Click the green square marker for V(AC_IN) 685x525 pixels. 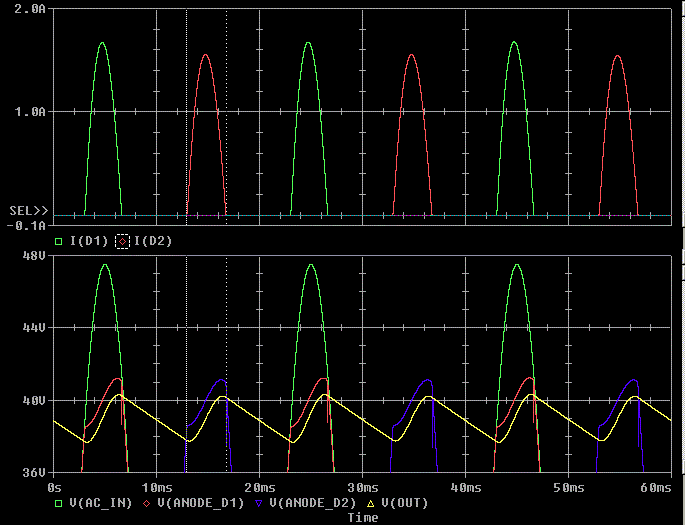pos(59,503)
